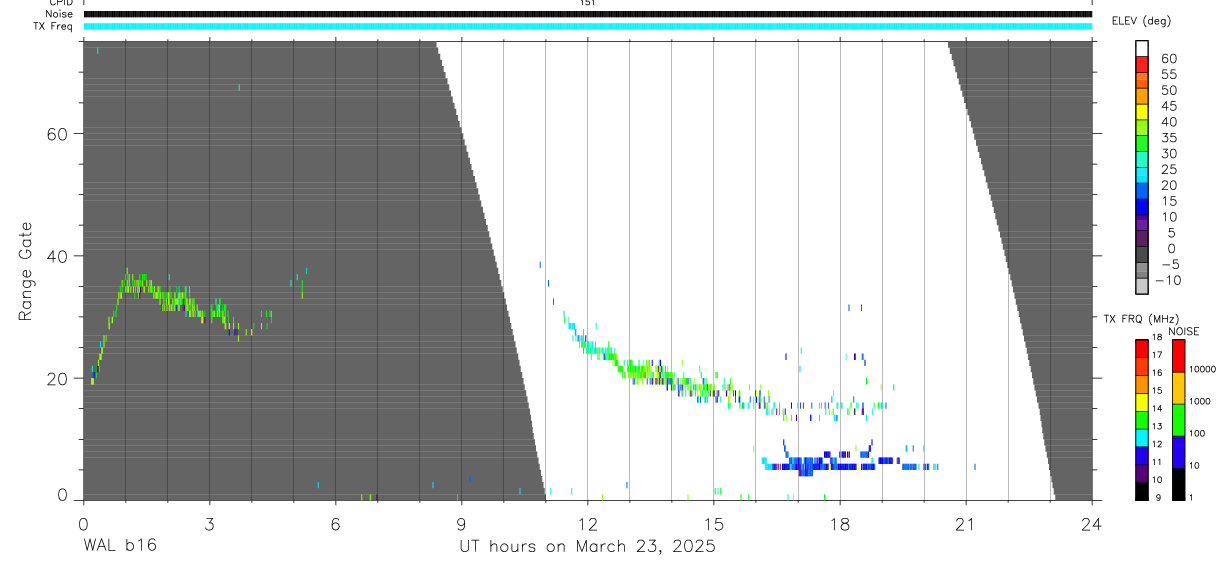Click the x-axis tick label 24
The image size is (1228, 567).
click(1092, 523)
